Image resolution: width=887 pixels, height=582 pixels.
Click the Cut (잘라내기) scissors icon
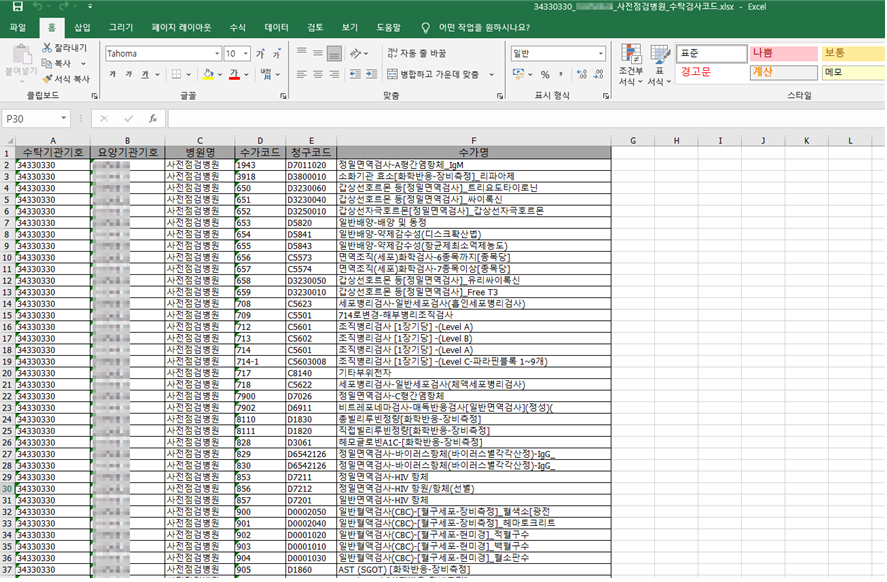(x=48, y=47)
